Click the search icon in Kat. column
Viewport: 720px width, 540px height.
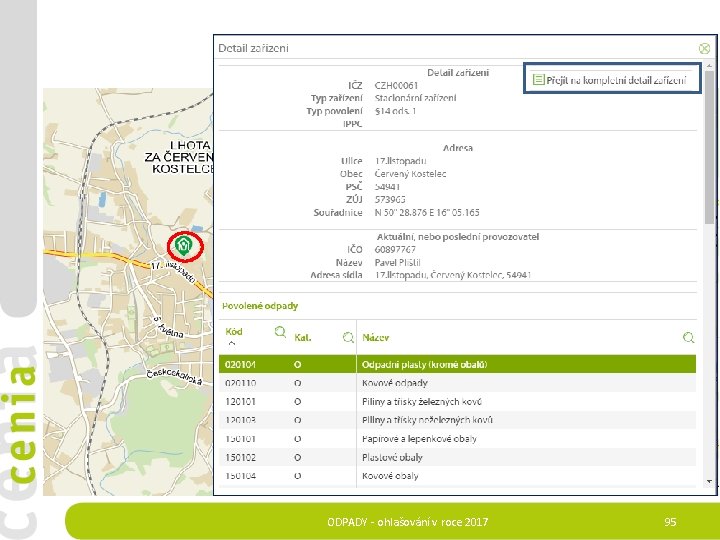[x=349, y=338]
